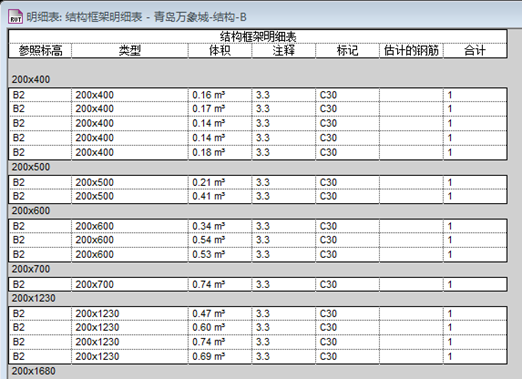The height and width of the screenshot is (379, 522).
Task: Select the 标记 column header
Action: point(347,51)
